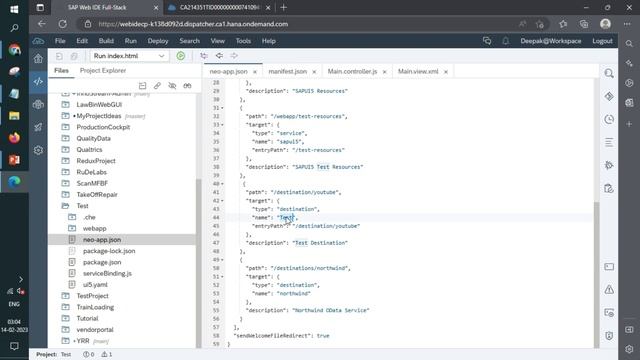
Task: Navigate back with toolbar left arrow
Action: click(x=219, y=56)
